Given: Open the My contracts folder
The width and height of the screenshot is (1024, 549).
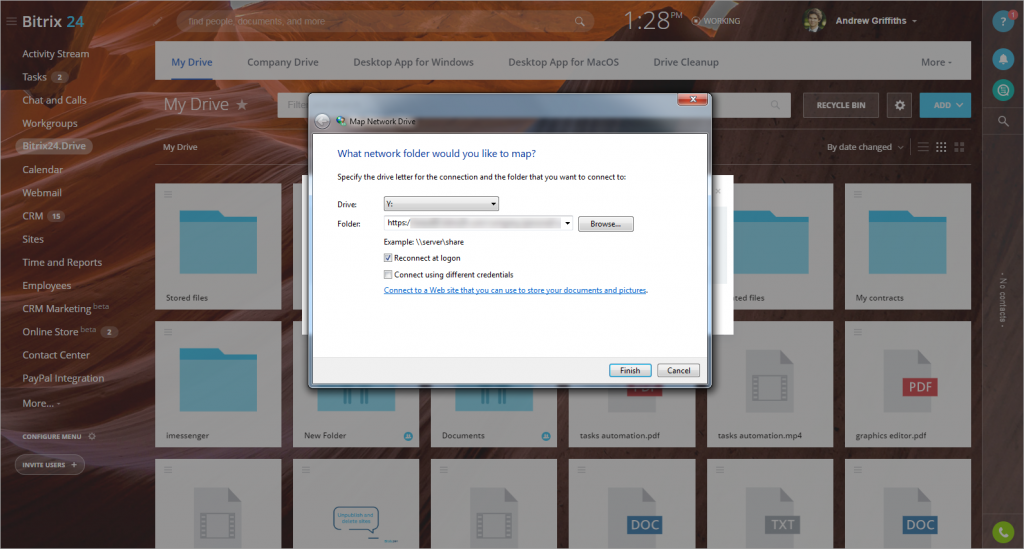Looking at the screenshot, I should point(908,246).
